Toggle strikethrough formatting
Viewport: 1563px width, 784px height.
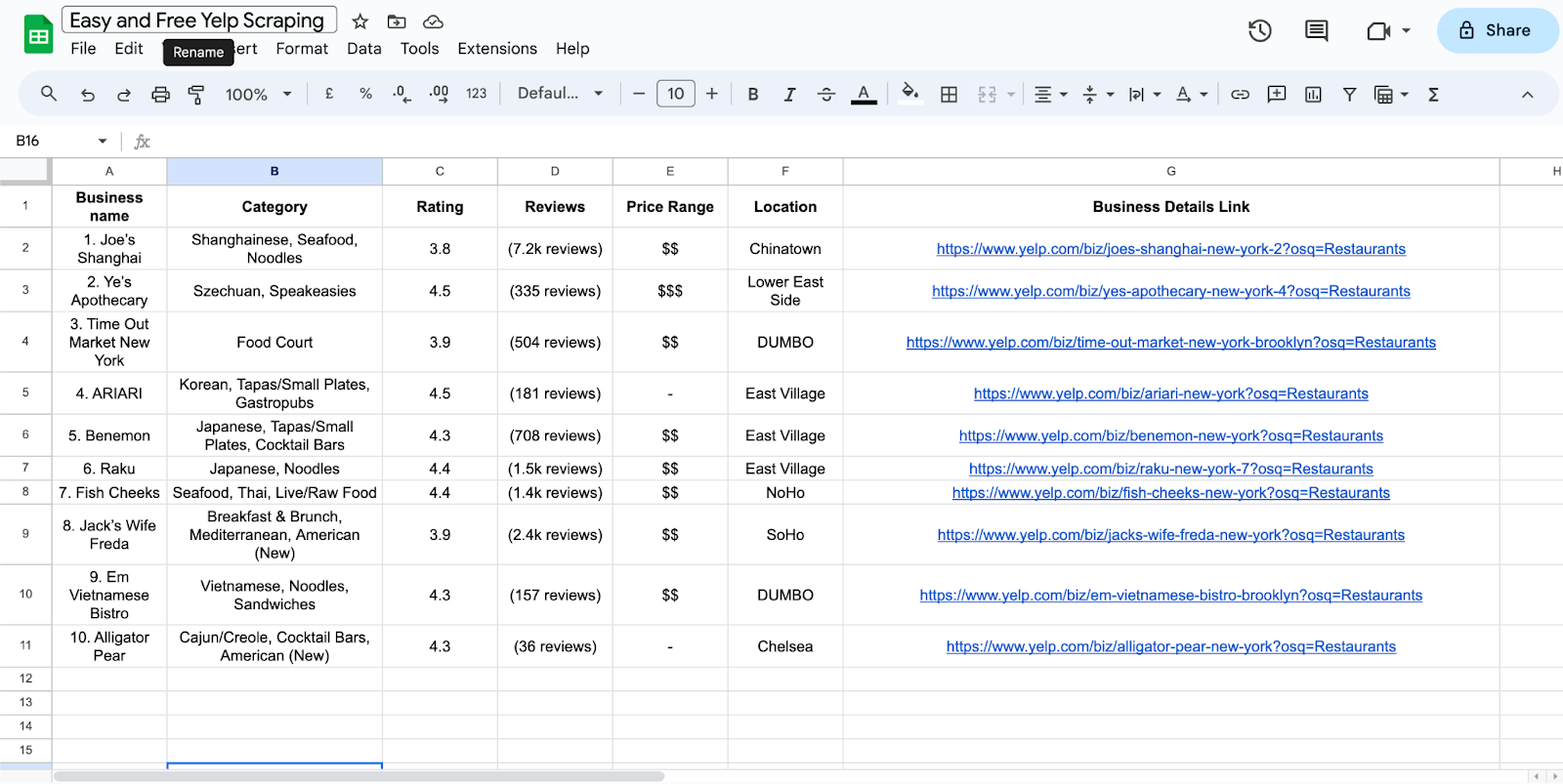pyautogui.click(x=826, y=94)
